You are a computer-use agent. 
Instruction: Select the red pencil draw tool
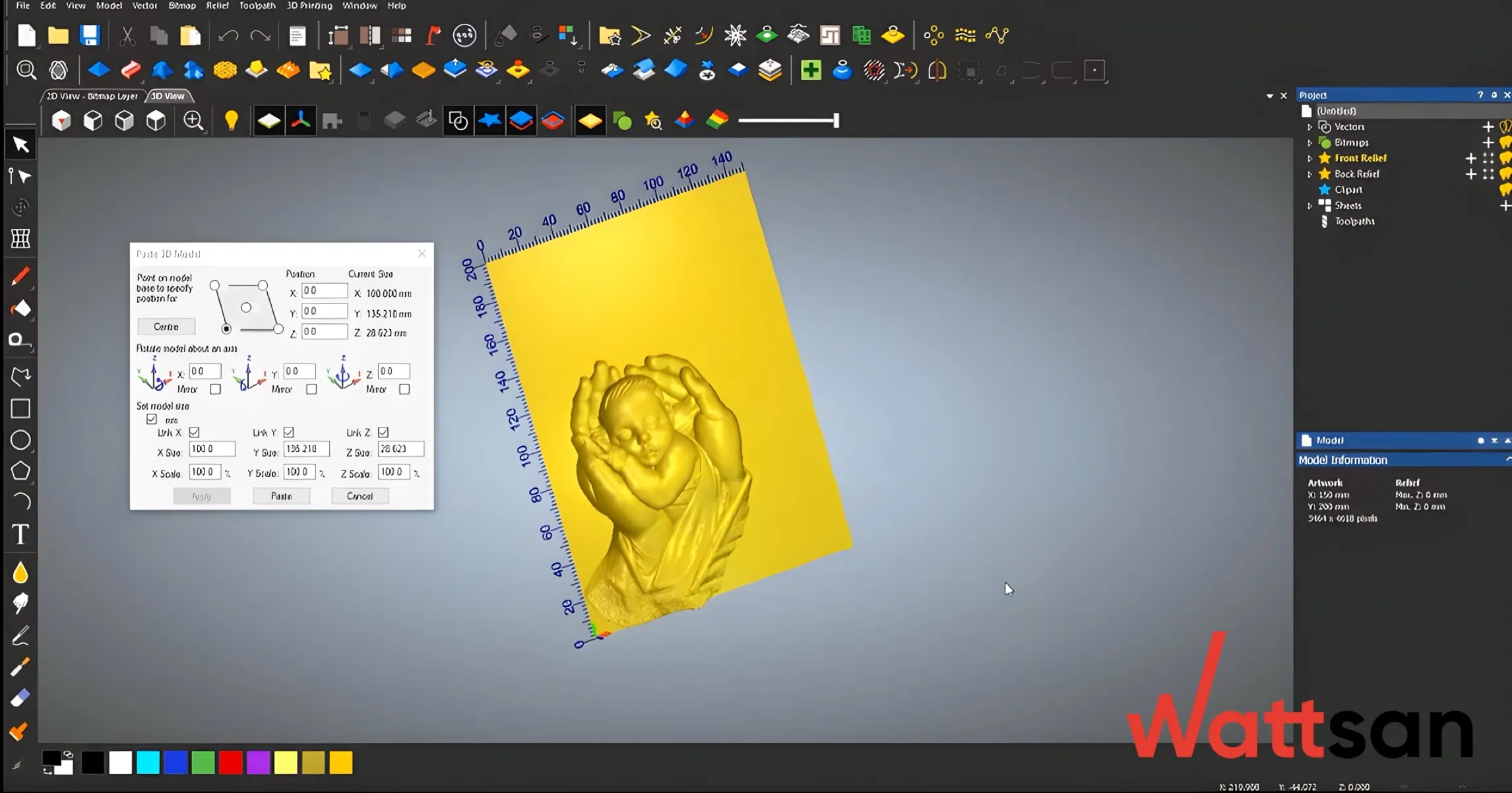(x=20, y=276)
